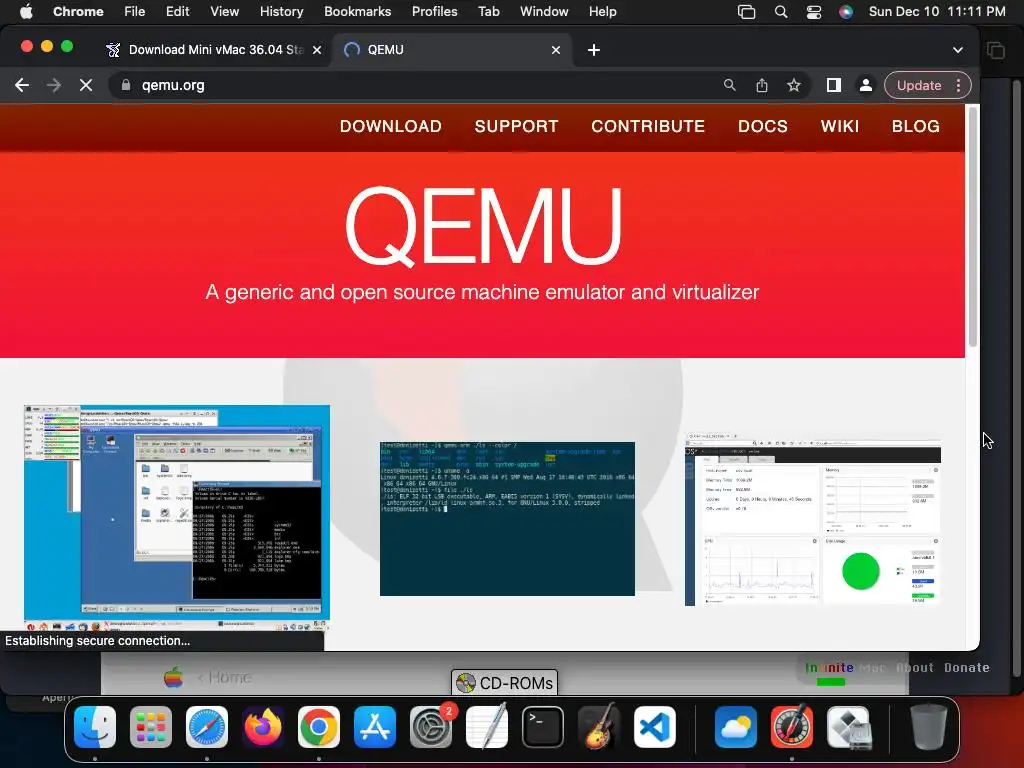Open the Bookmarks menu
The image size is (1024, 768).
(357, 12)
